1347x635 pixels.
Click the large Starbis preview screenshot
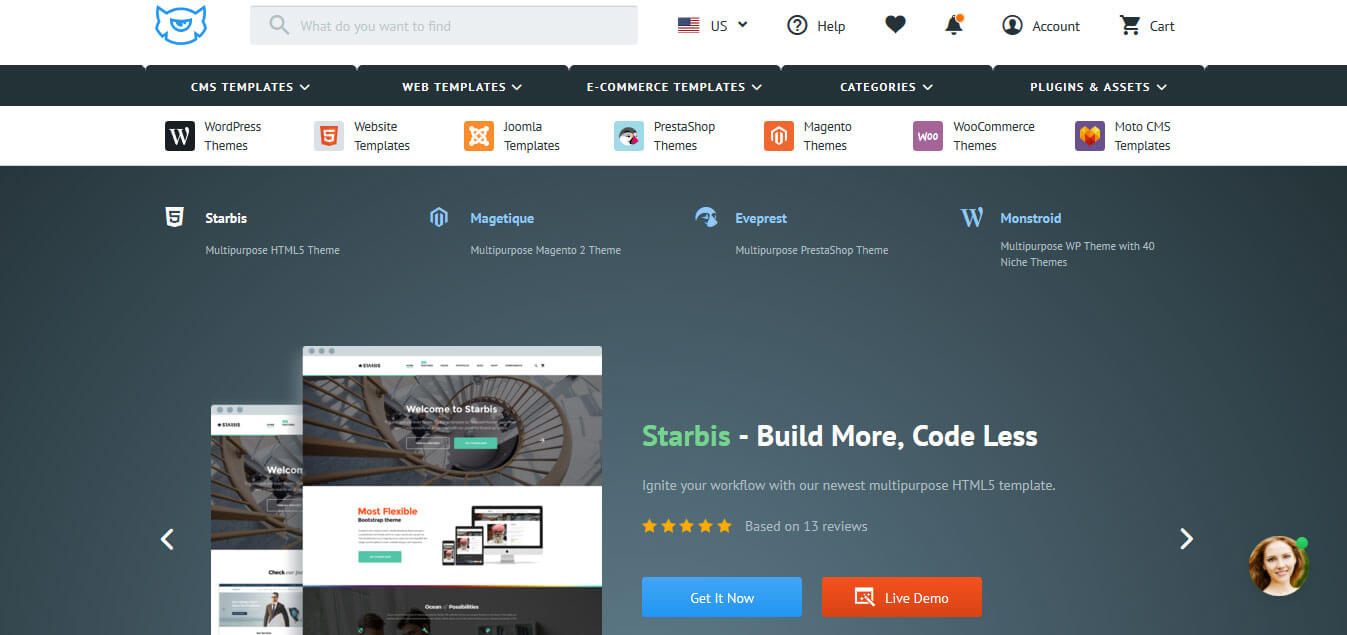(x=452, y=490)
